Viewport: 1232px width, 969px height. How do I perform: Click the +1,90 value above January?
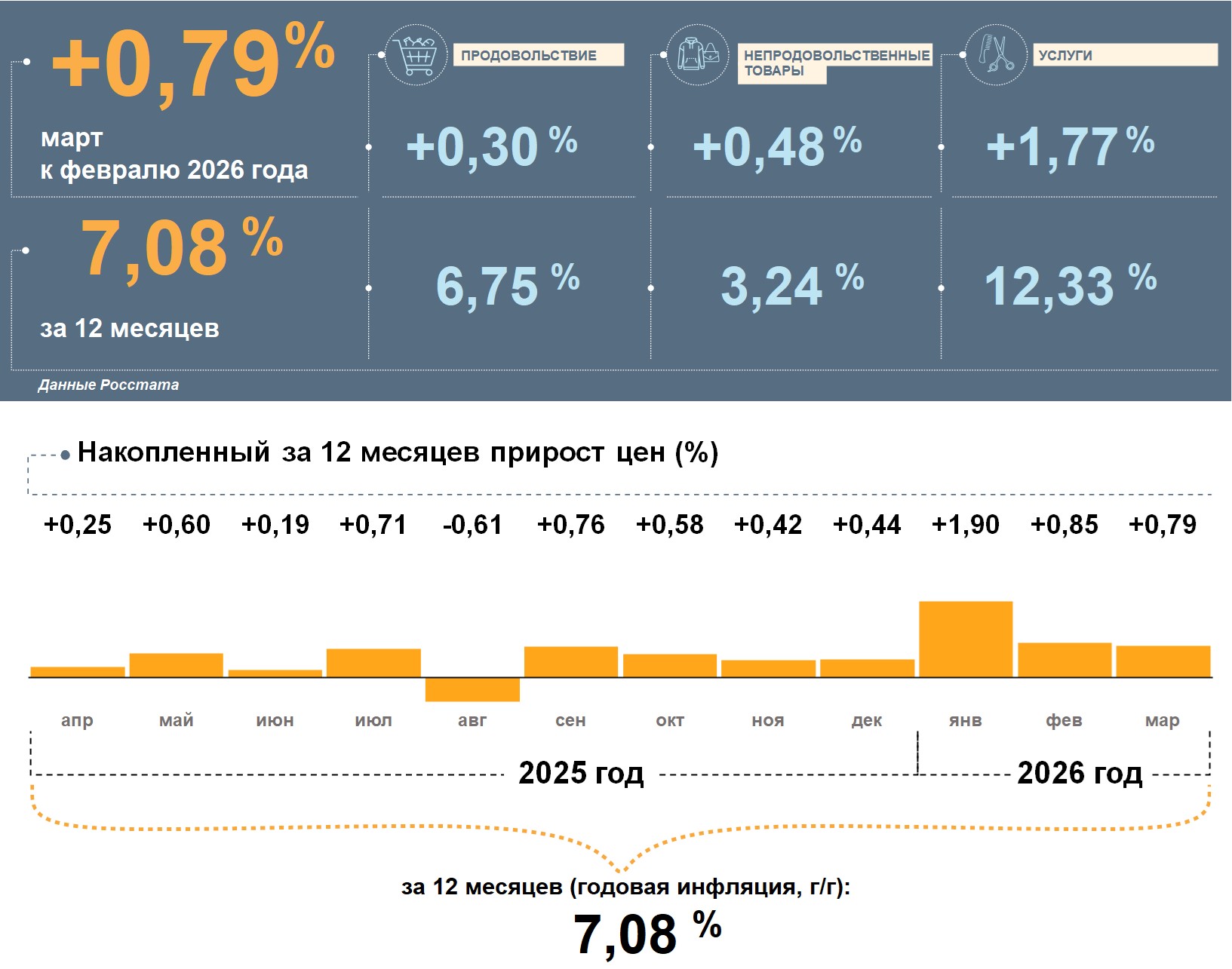tap(965, 524)
